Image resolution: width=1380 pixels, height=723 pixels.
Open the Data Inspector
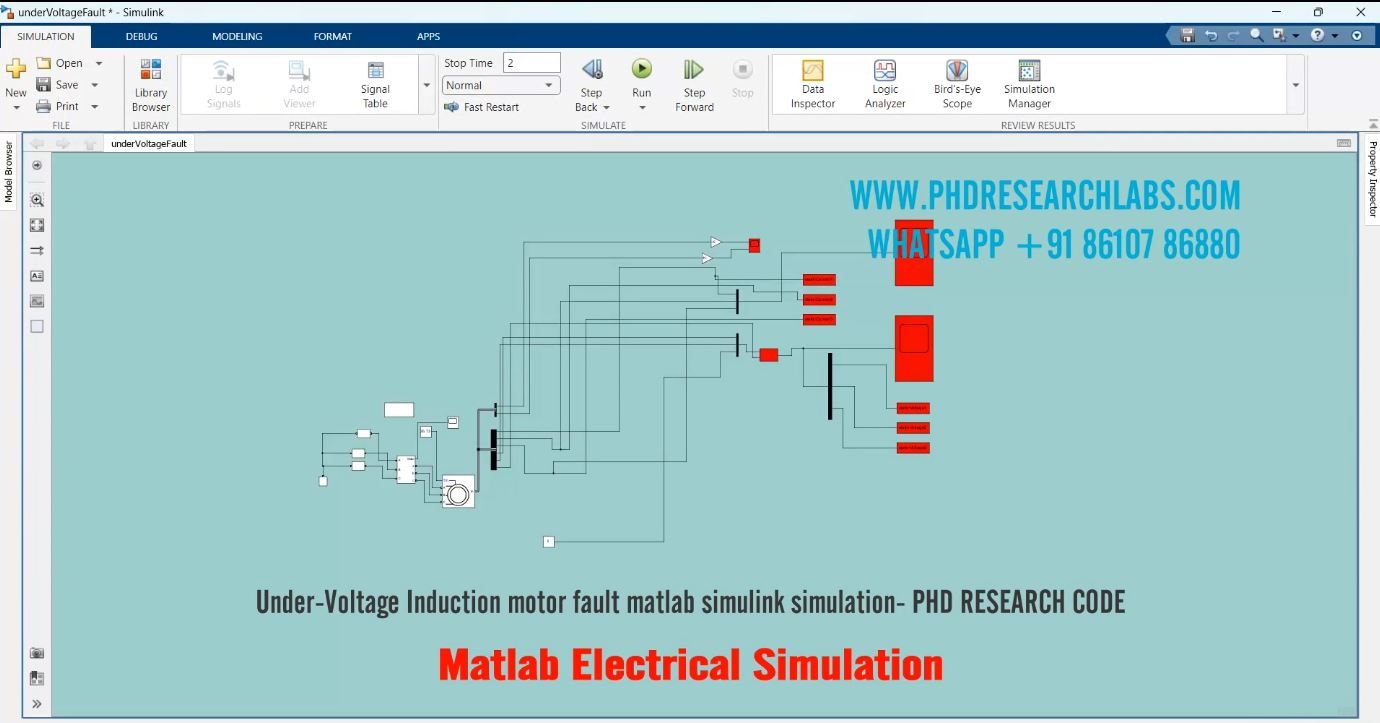point(813,85)
